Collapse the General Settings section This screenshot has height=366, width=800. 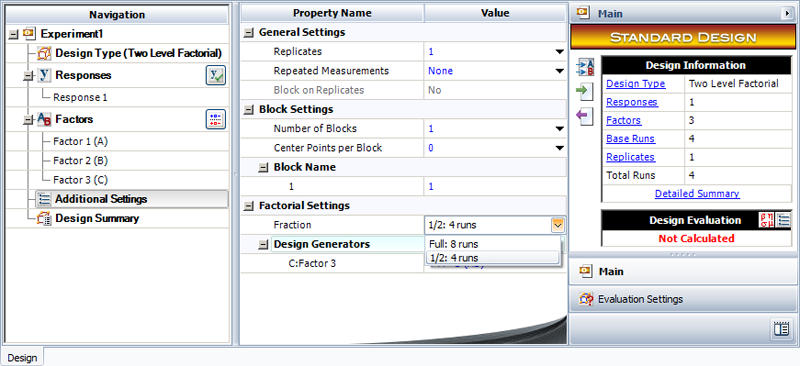pyautogui.click(x=248, y=33)
